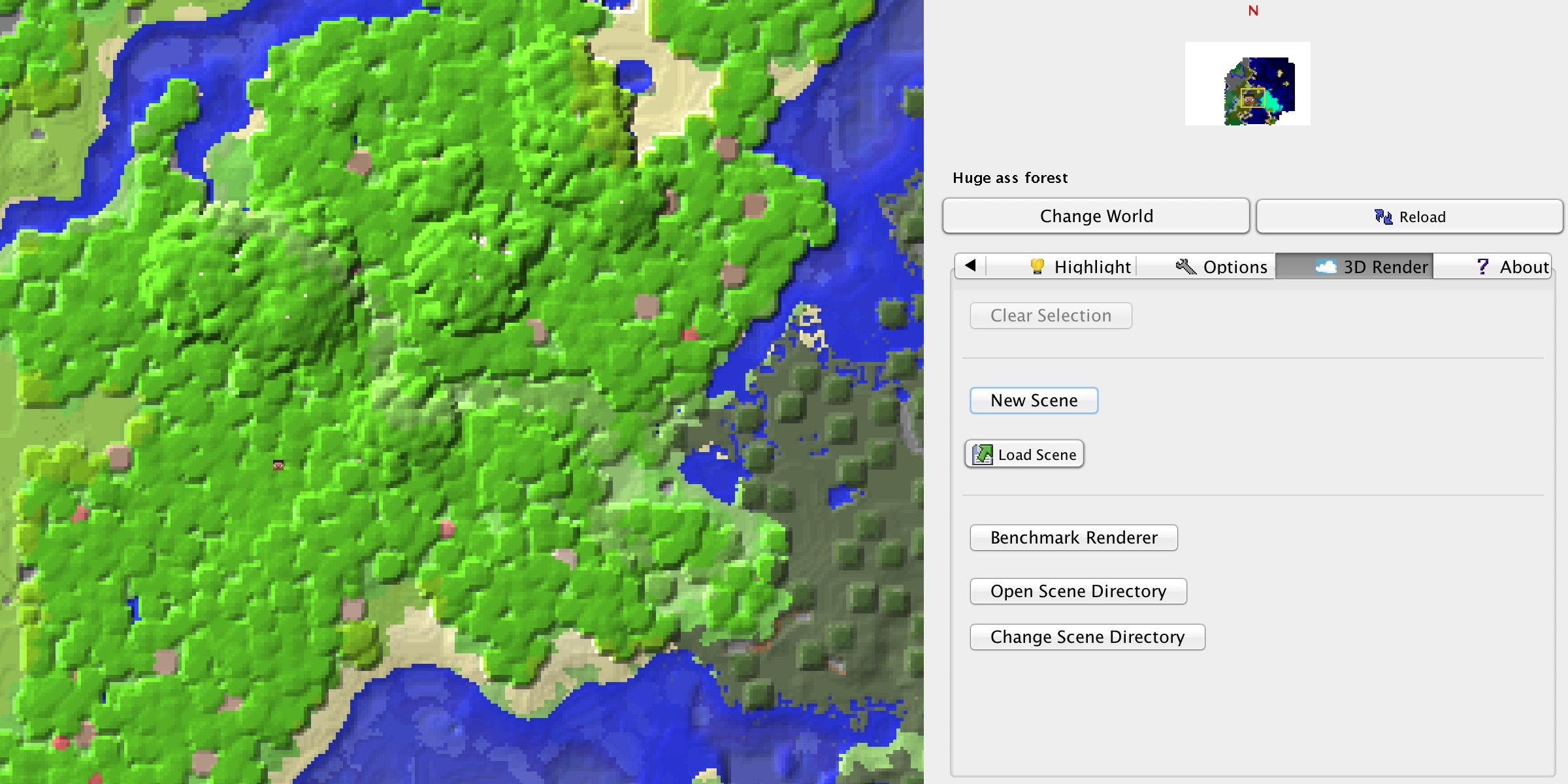Click the Change World button
This screenshot has height=784, width=1568.
click(1096, 216)
